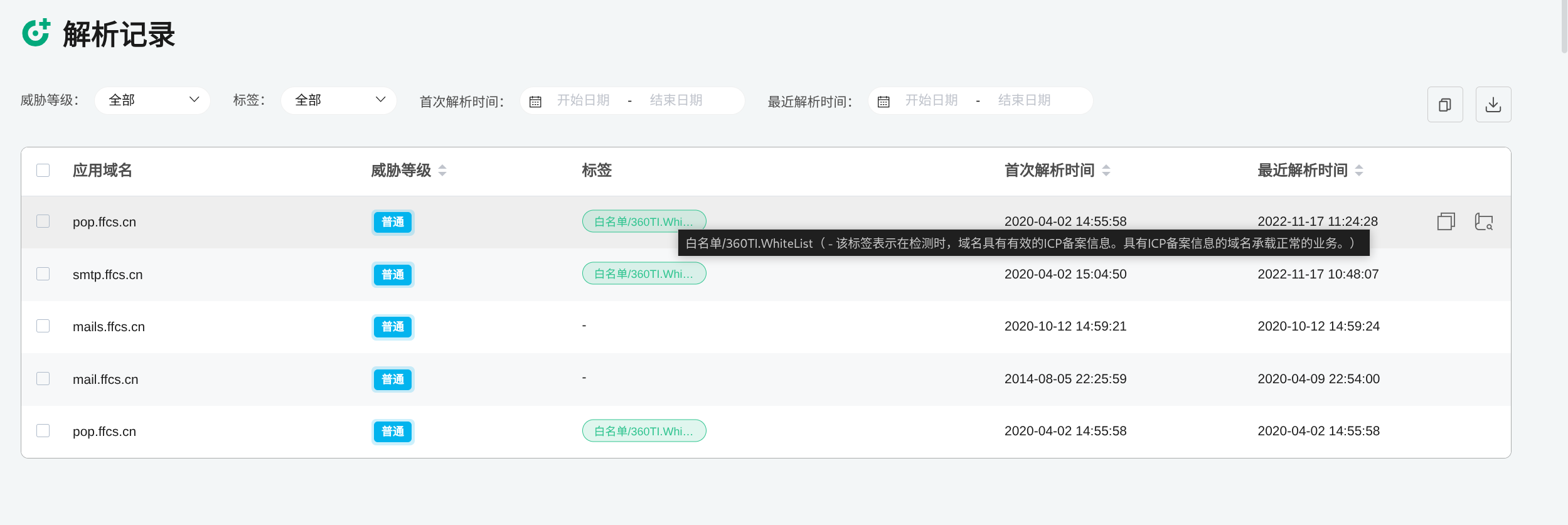Screen dimensions: 1568x525
Task: Click the calendar icon in 最近解析时间 filter
Action: pyautogui.click(x=883, y=102)
